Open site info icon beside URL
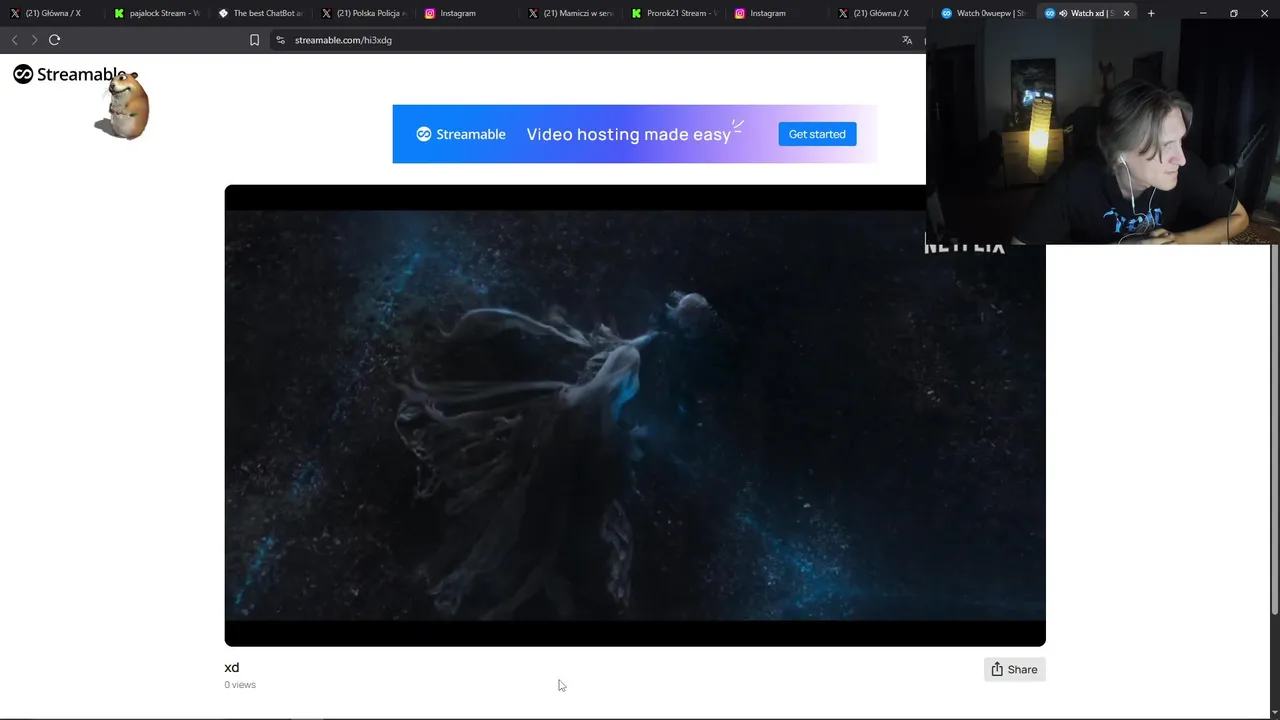 pyautogui.click(x=280, y=40)
